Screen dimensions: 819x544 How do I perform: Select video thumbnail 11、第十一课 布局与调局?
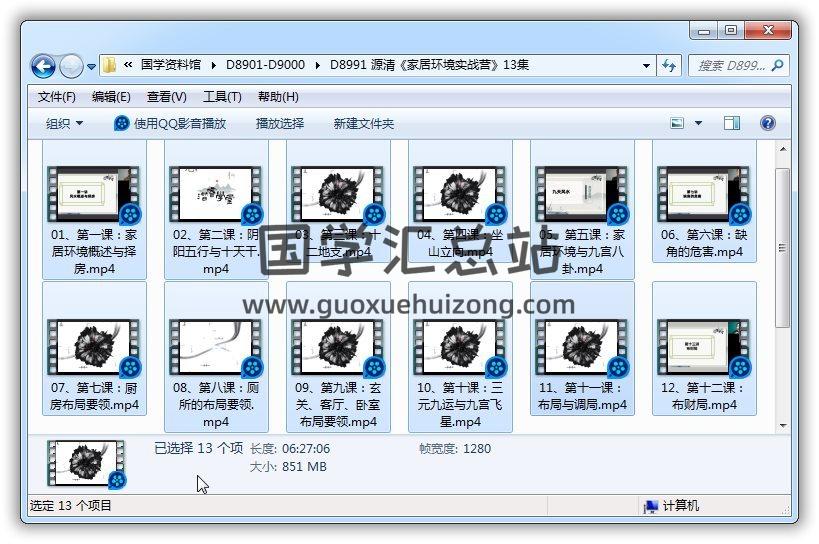(582, 347)
